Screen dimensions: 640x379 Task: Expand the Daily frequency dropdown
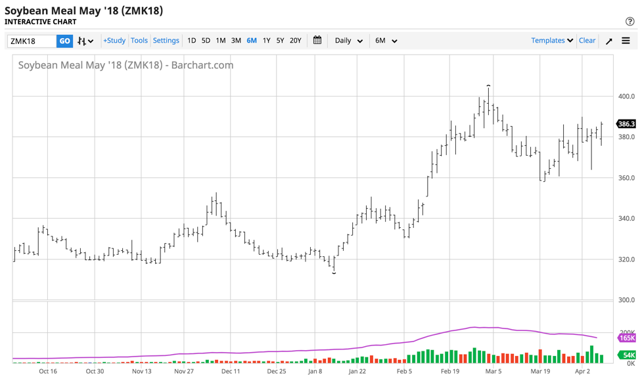(349, 41)
